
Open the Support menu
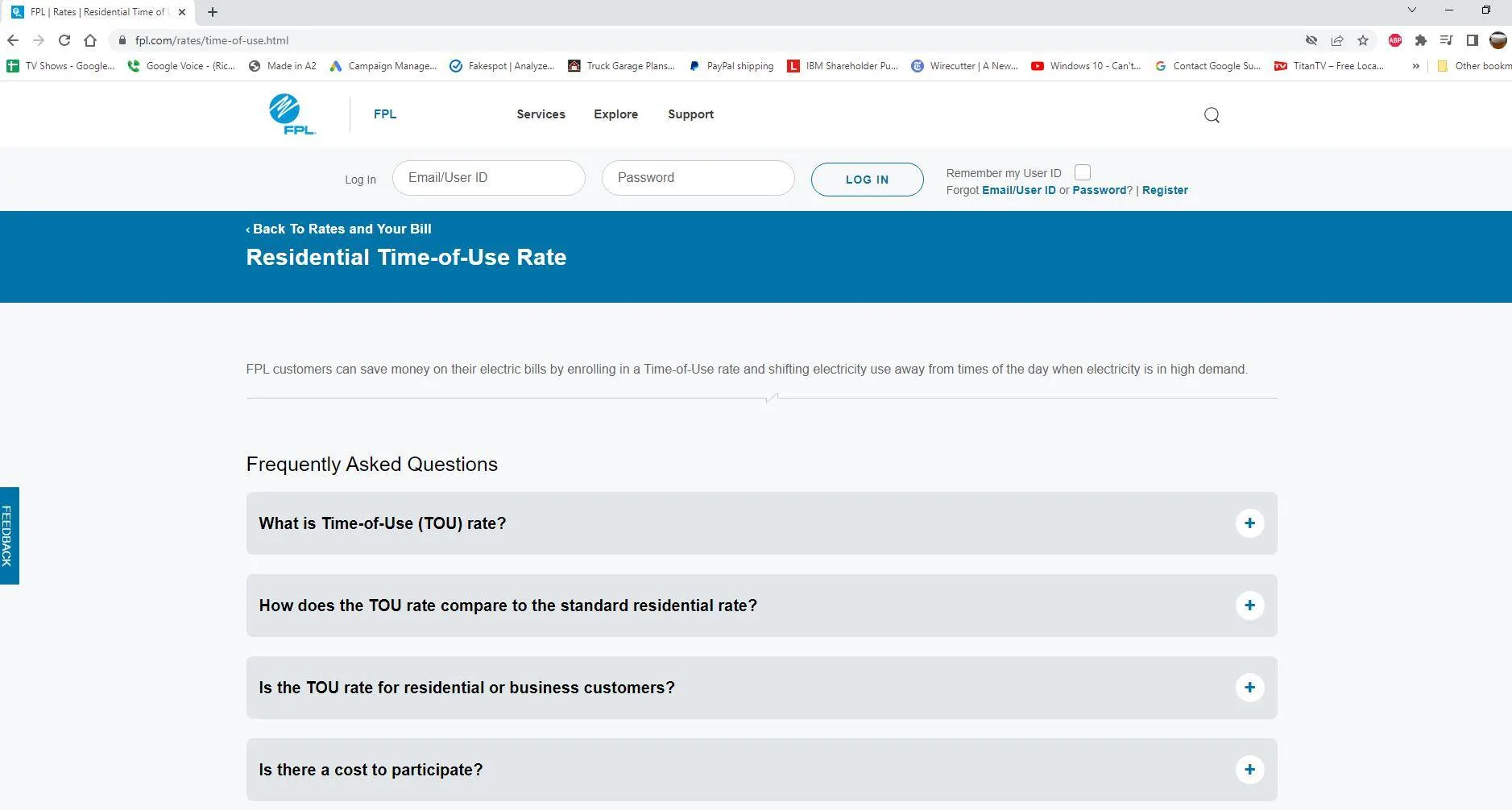[690, 114]
